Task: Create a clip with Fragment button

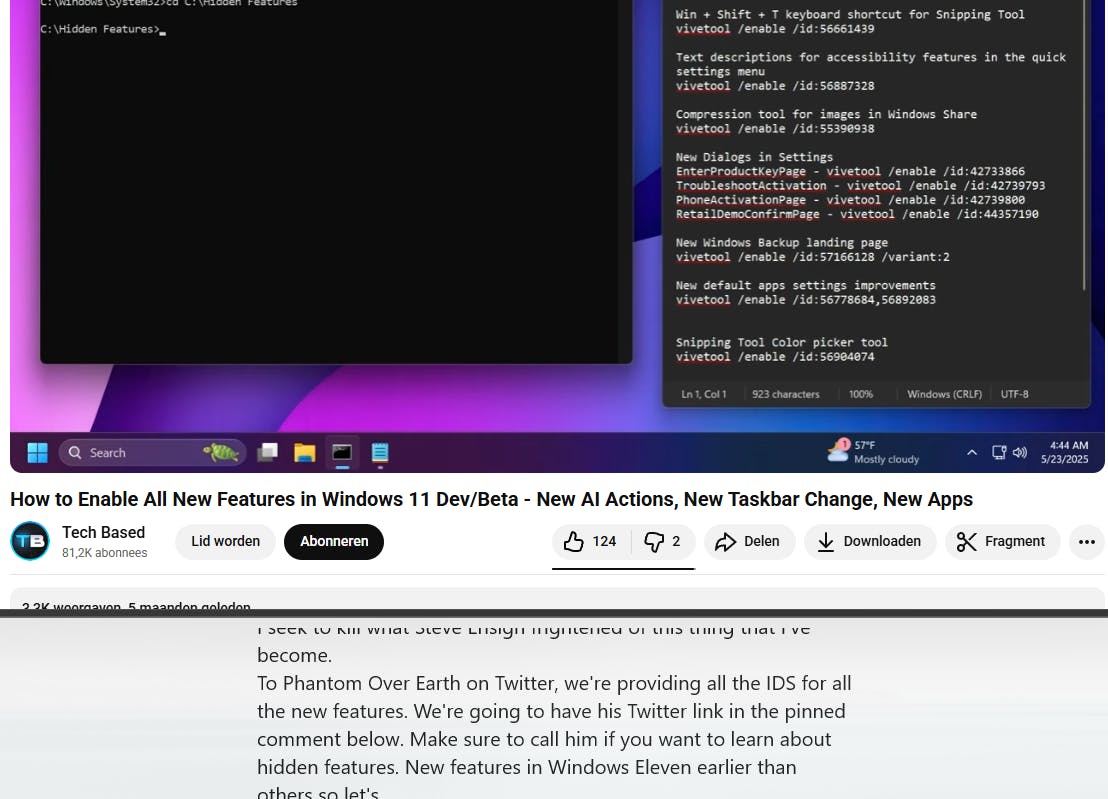Action: point(1002,542)
